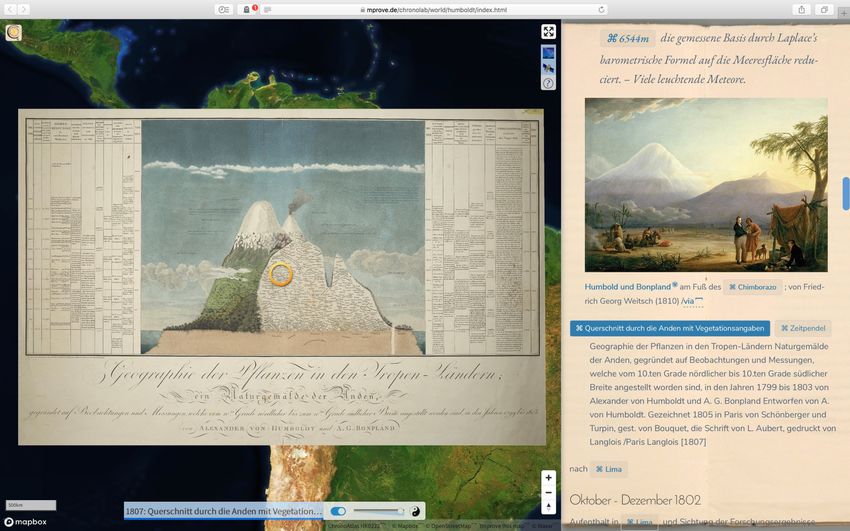This screenshot has height=531, width=850.
Task: Click the yin-yang blend mode icon
Action: pyautogui.click(x=415, y=511)
